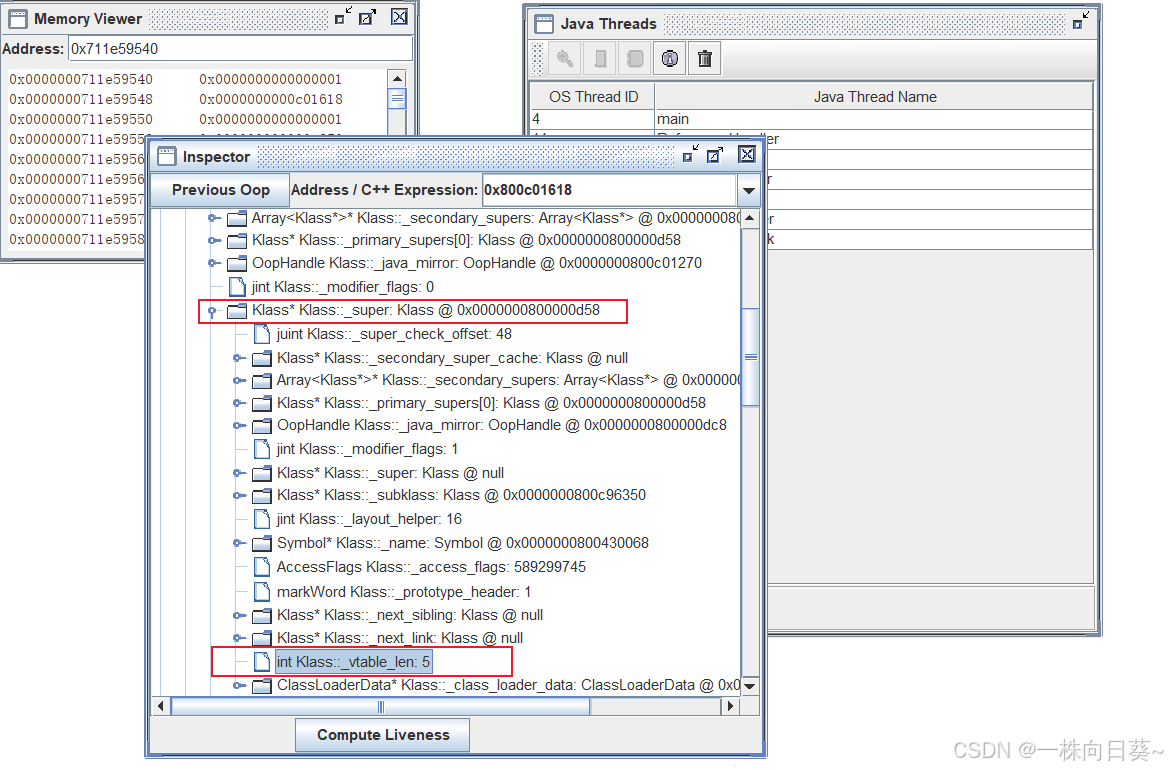Click the Show Java Stack Trace icon in Java Threads
The width and height of the screenshot is (1168, 770).
coord(635,58)
